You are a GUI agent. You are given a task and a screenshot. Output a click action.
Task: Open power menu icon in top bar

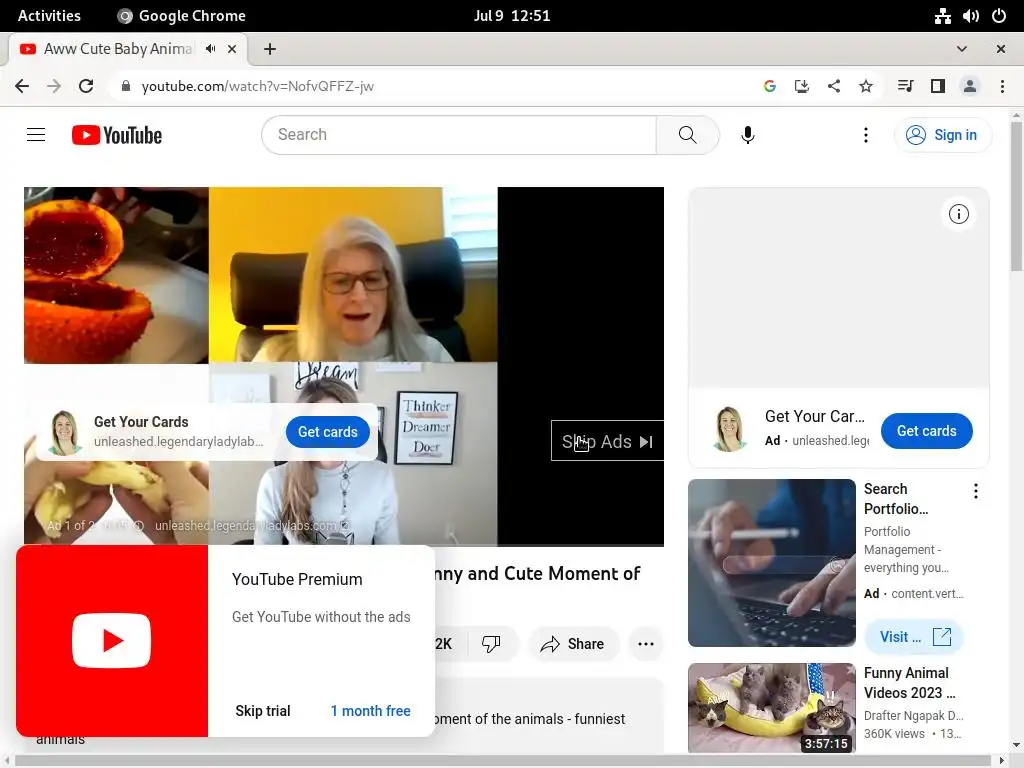coord(999,16)
